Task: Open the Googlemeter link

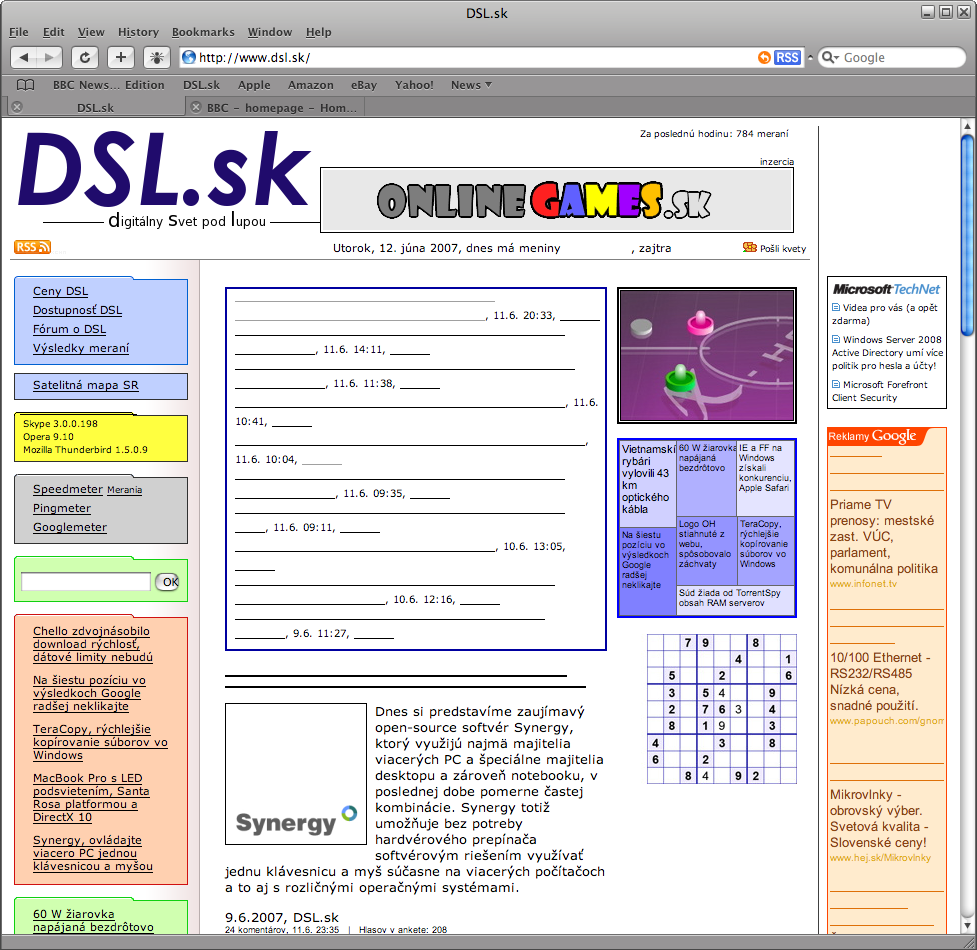Action: pos(70,528)
